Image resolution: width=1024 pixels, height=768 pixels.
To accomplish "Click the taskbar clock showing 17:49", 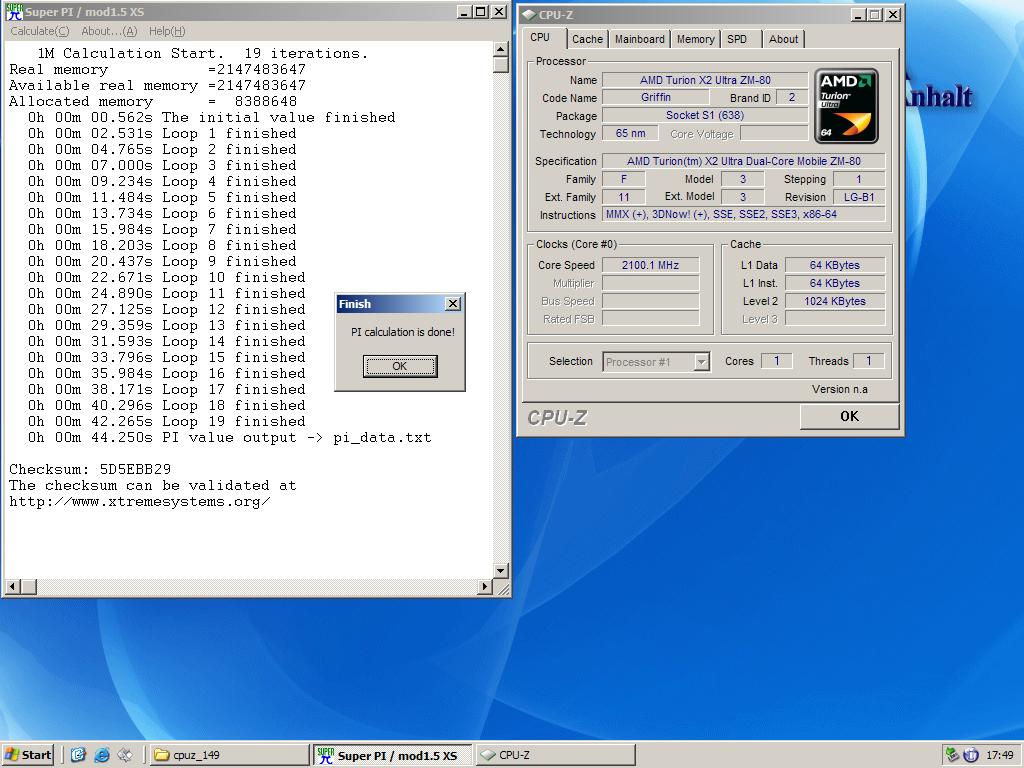I will pyautogui.click(x=999, y=755).
